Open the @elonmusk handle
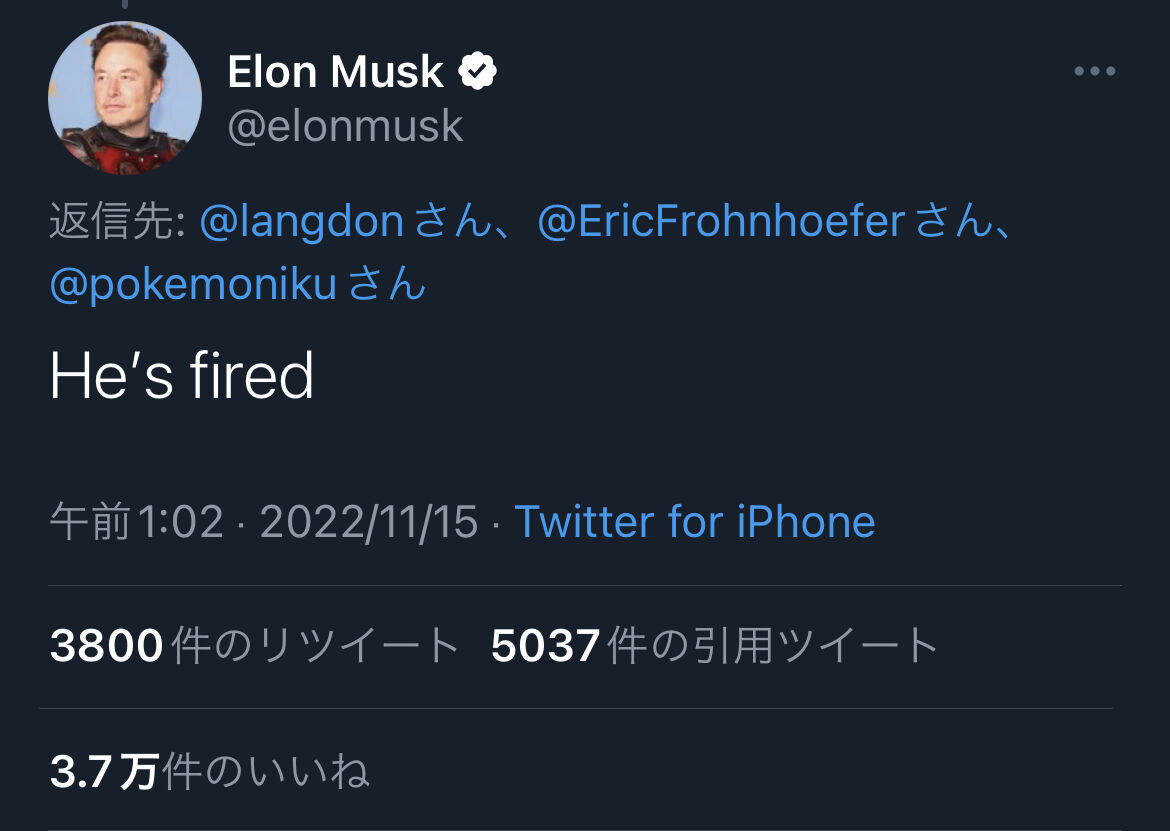Image resolution: width=1170 pixels, height=831 pixels. click(x=345, y=127)
